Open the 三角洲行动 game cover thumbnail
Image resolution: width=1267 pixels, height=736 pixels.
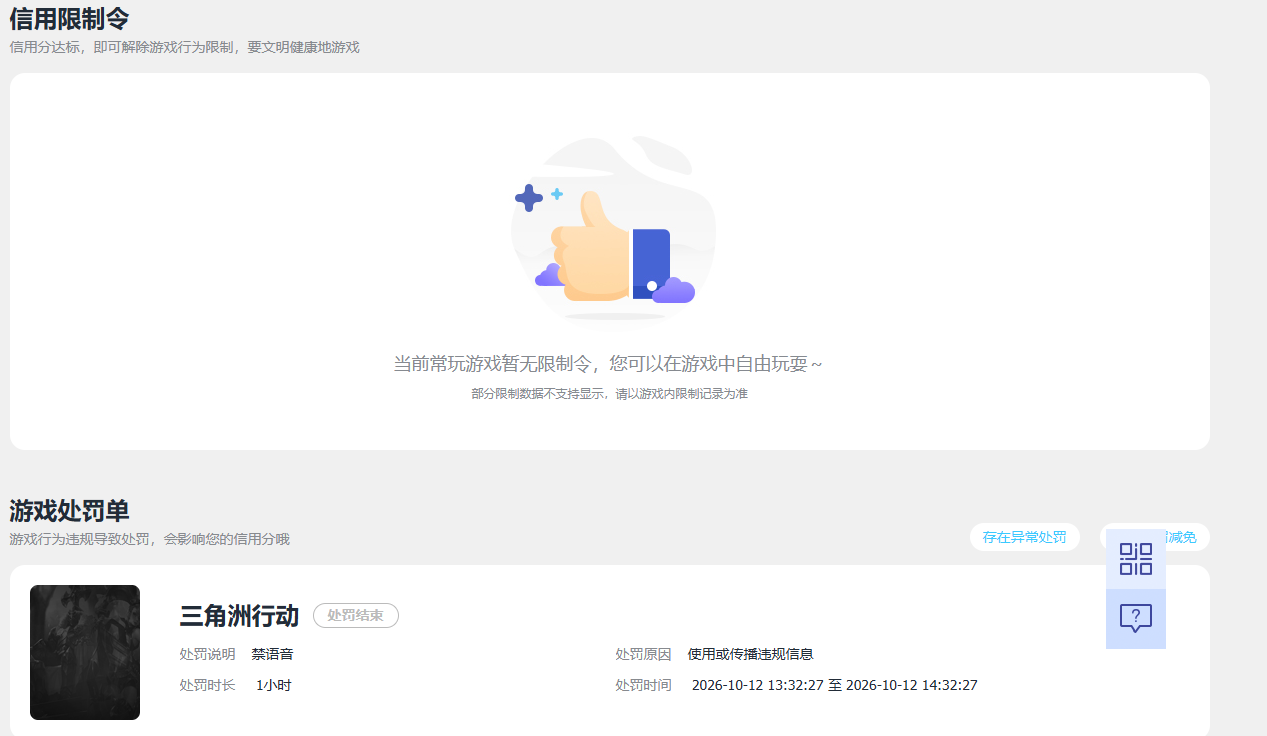85,652
